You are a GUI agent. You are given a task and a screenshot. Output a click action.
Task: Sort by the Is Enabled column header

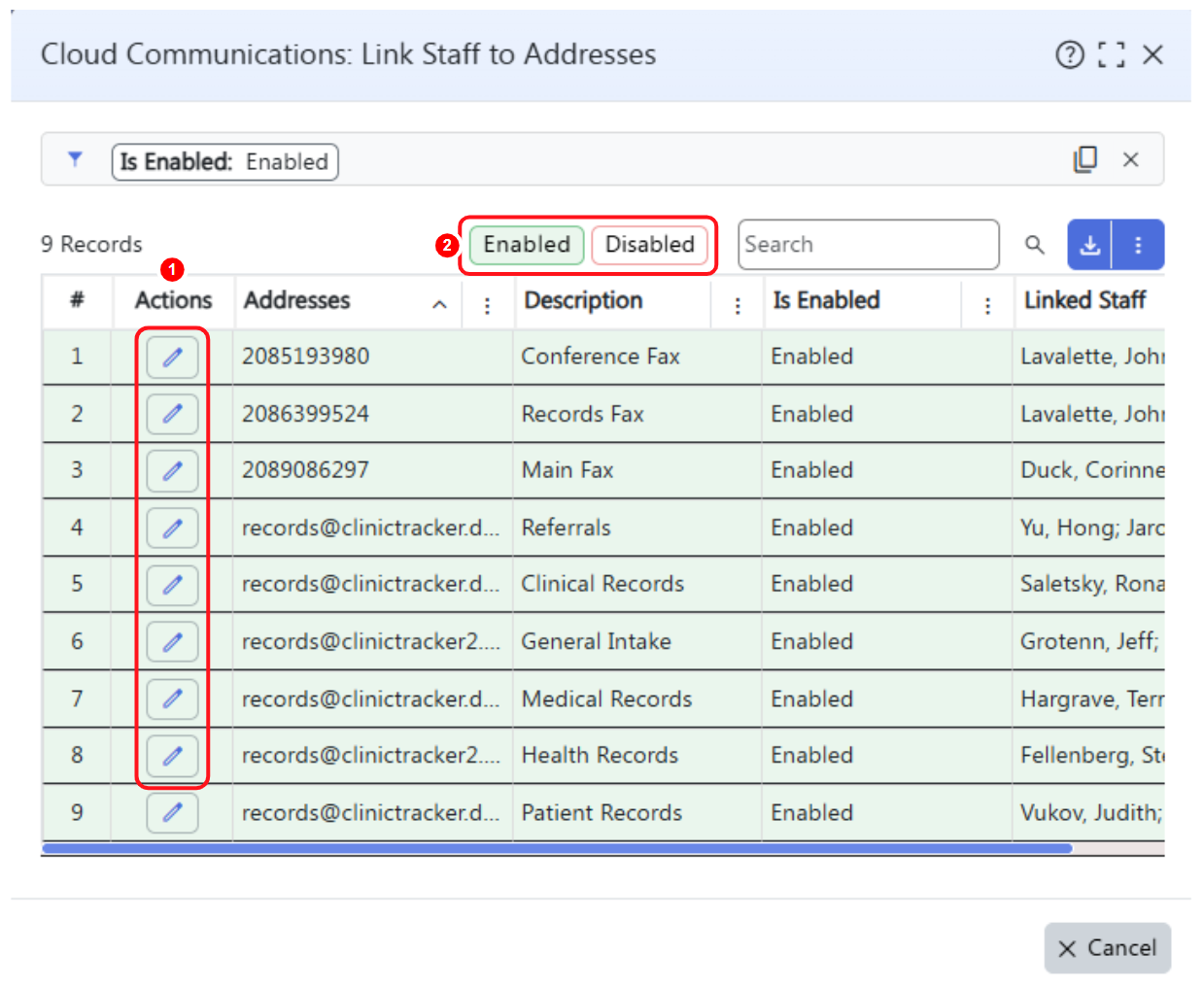click(x=826, y=301)
